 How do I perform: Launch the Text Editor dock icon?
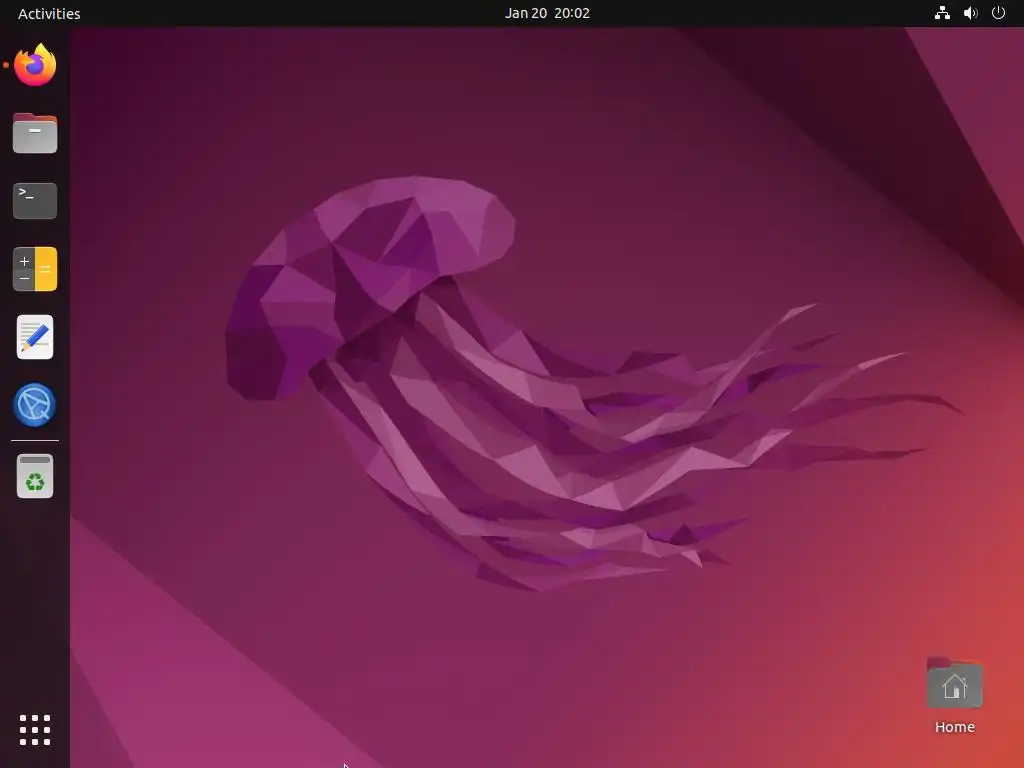(x=35, y=337)
